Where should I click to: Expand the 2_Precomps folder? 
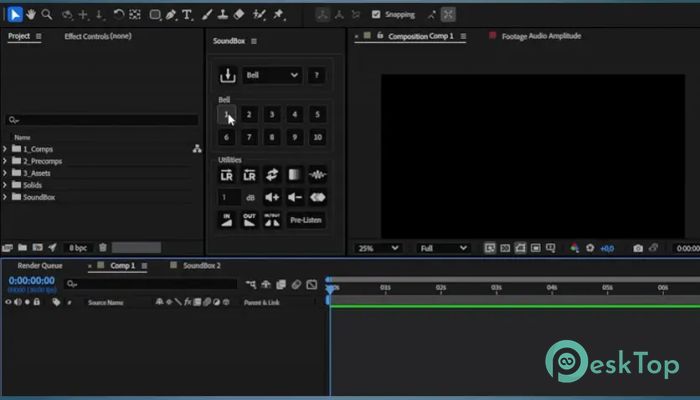coord(5,161)
